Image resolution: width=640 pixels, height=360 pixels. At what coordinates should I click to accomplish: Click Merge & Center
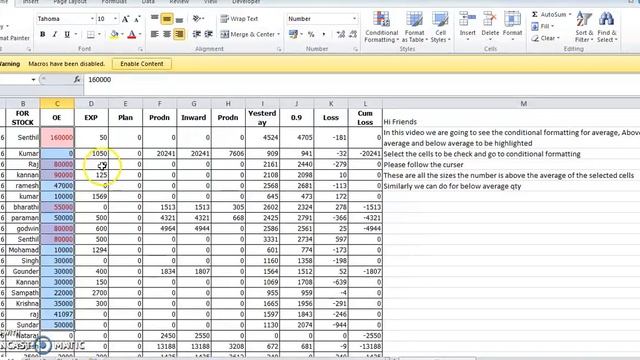click(247, 34)
